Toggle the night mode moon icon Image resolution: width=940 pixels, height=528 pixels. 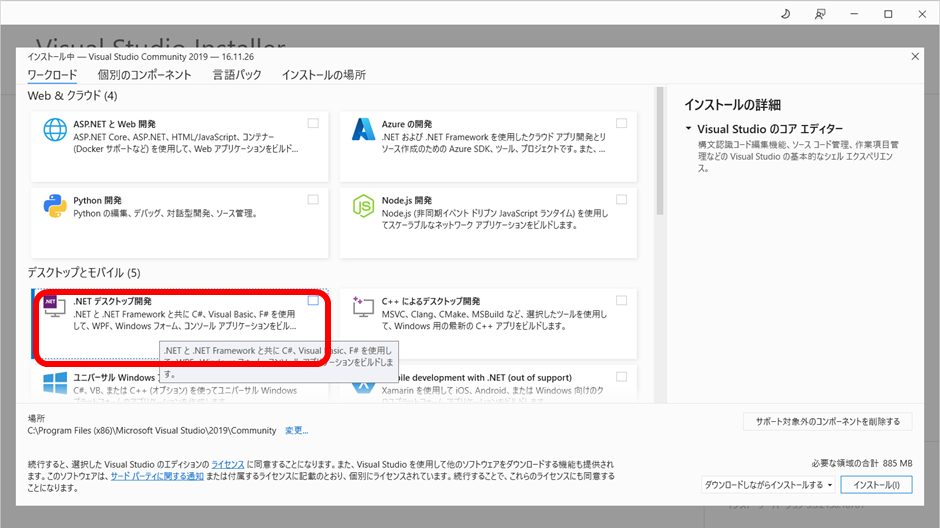click(x=785, y=14)
